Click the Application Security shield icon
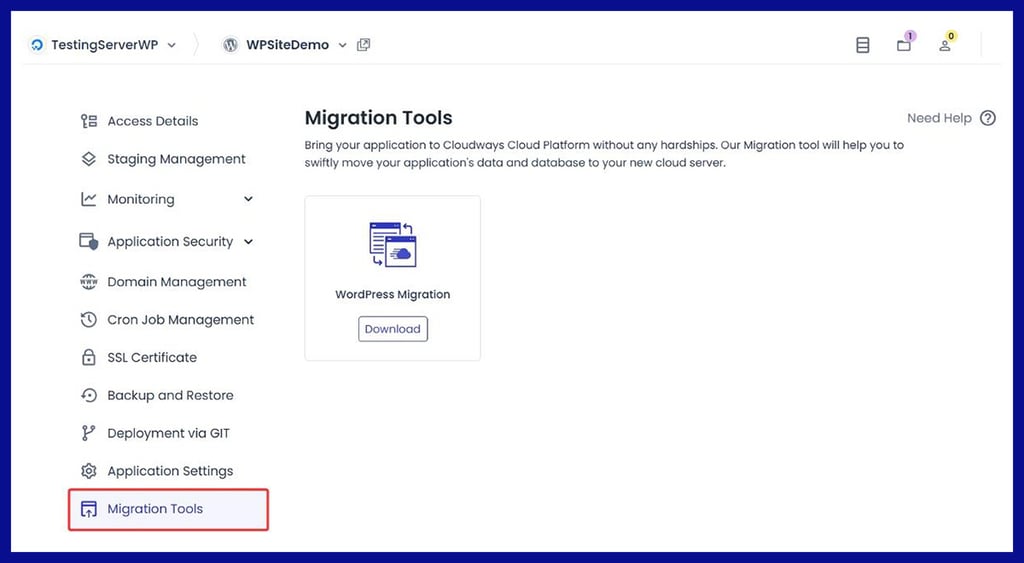 click(x=89, y=241)
